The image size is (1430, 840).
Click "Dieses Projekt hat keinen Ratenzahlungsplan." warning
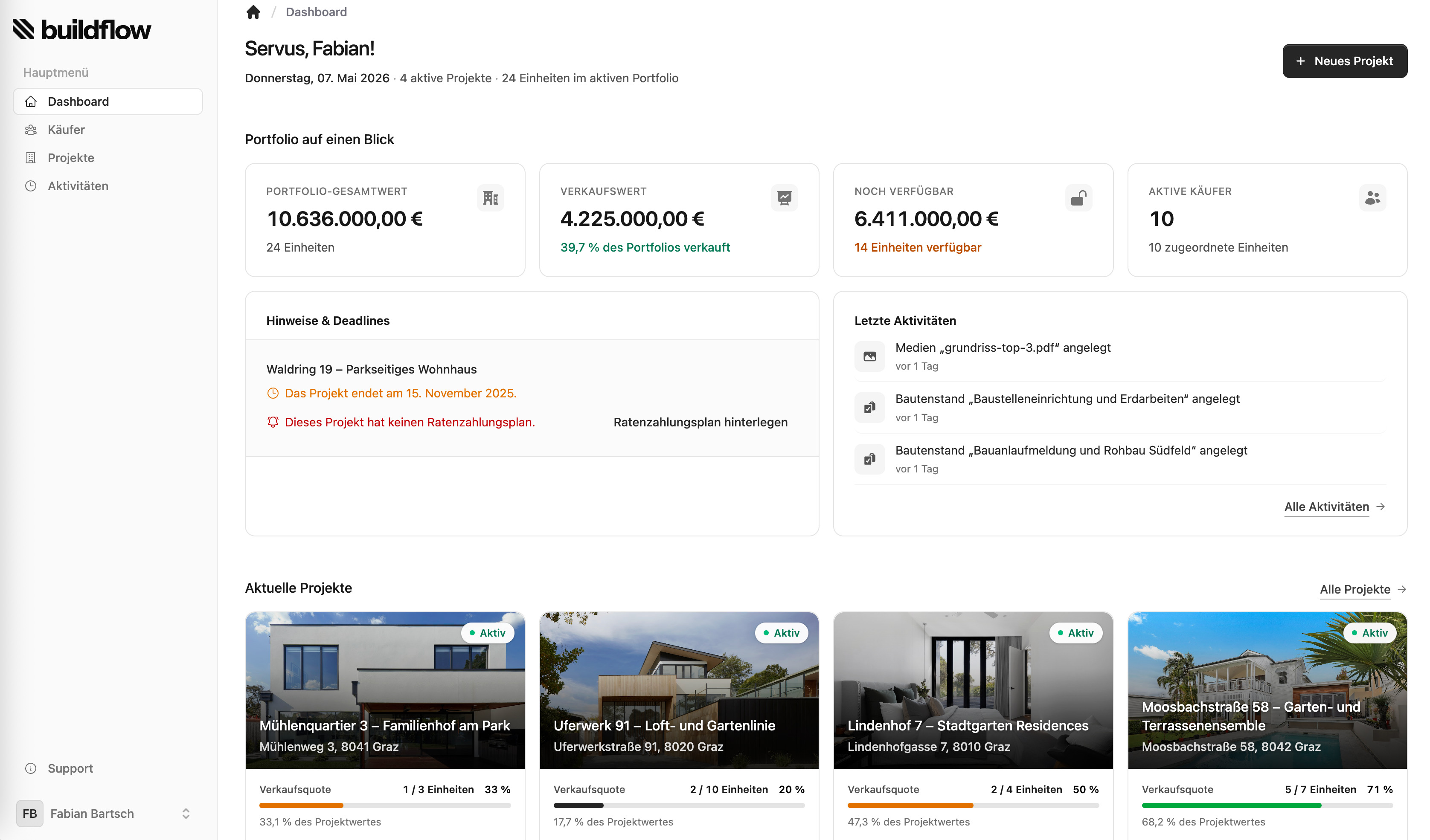coord(410,422)
